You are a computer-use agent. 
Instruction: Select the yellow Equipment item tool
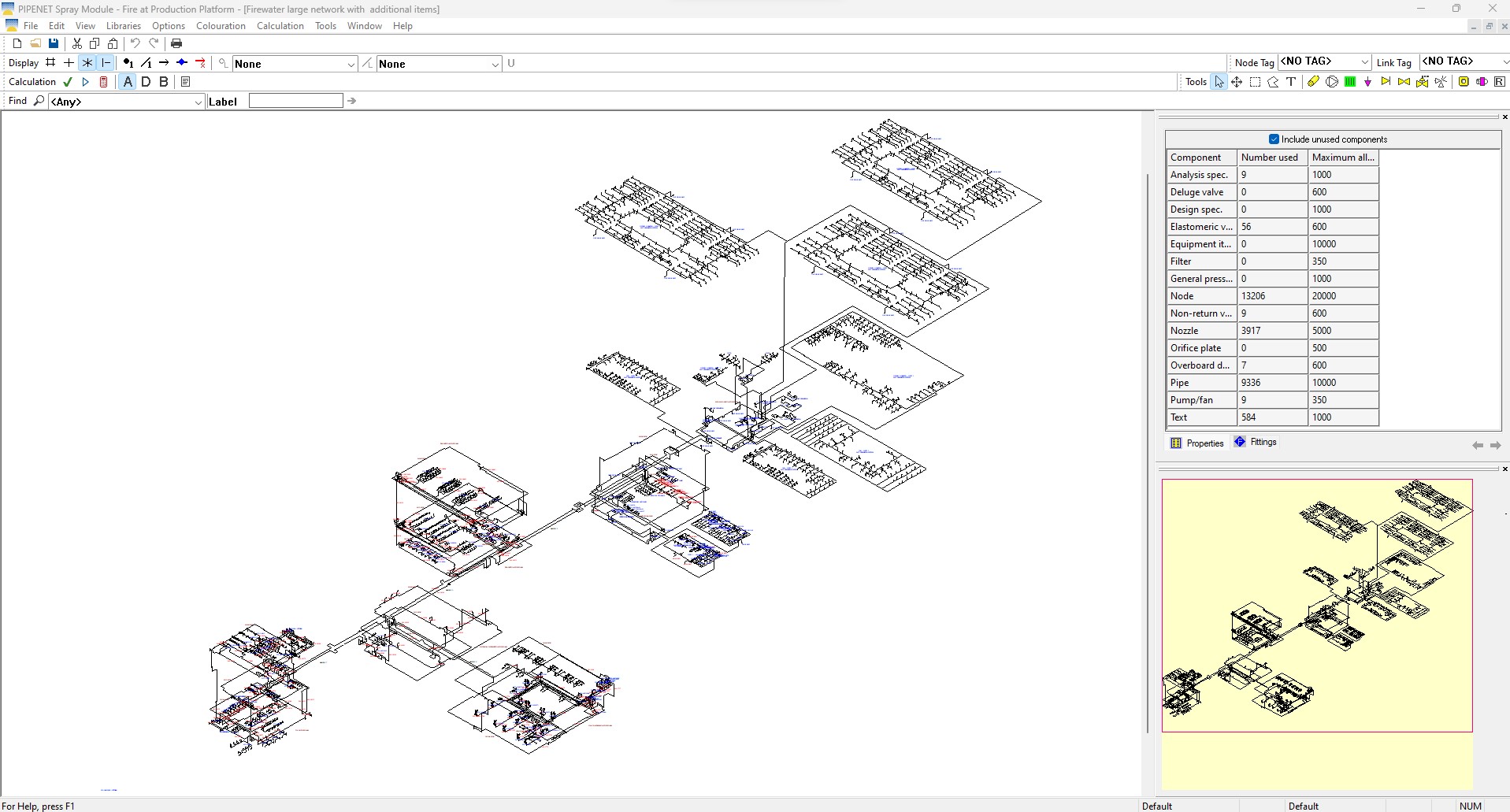(x=1464, y=82)
